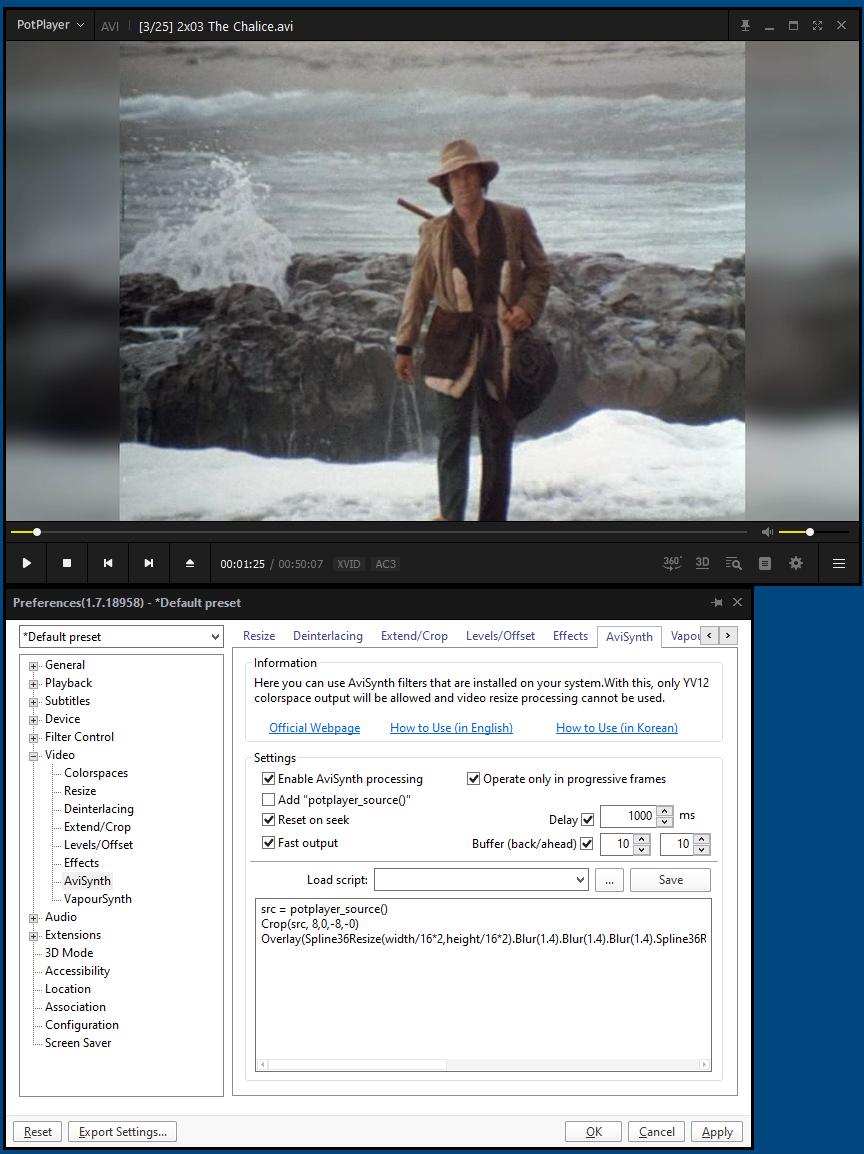Toggle Reset on seek checkbox
This screenshot has height=1154, width=864.
tap(269, 819)
